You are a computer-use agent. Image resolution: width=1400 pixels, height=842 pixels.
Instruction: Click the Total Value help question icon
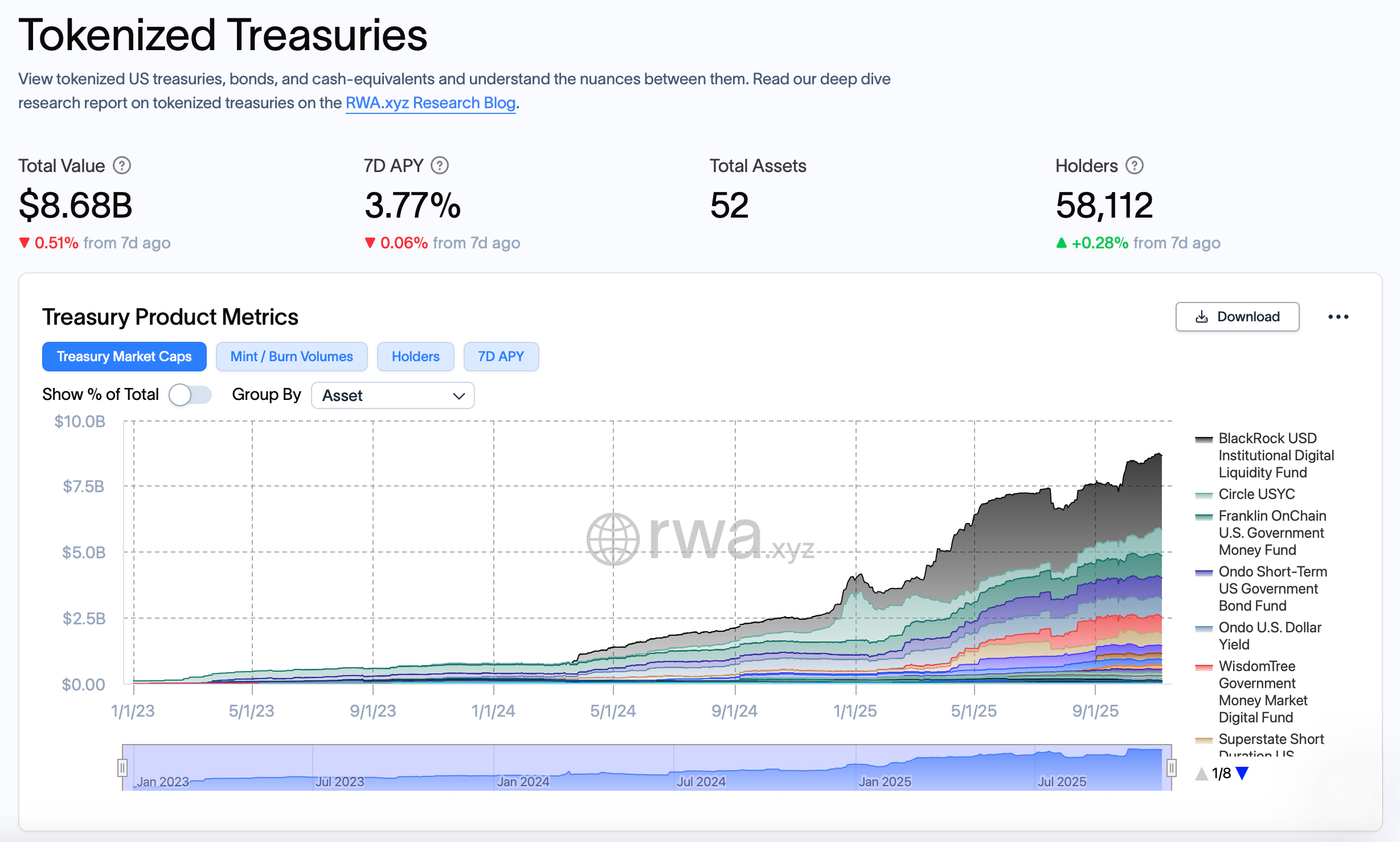coord(122,166)
